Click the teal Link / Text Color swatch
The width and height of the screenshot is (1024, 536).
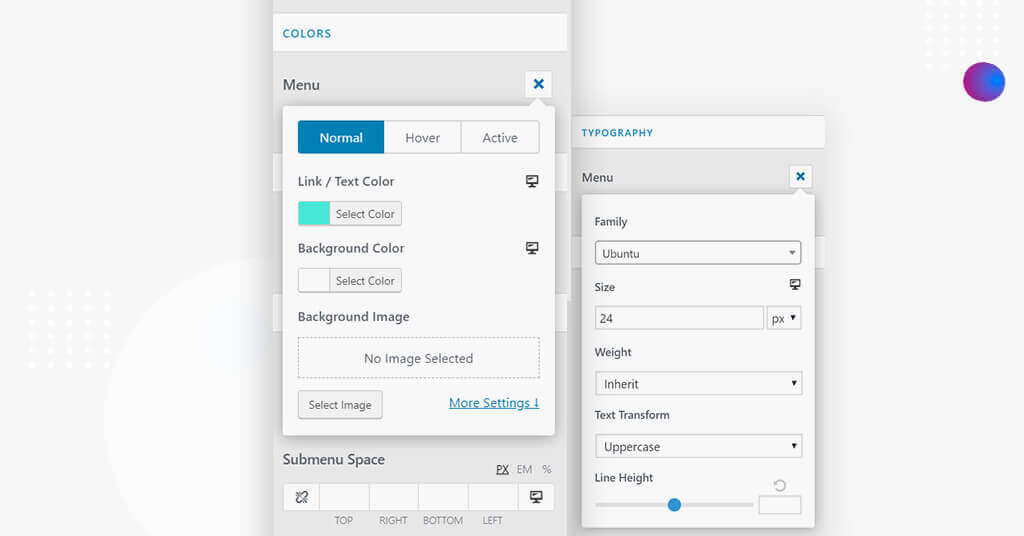[x=314, y=213]
